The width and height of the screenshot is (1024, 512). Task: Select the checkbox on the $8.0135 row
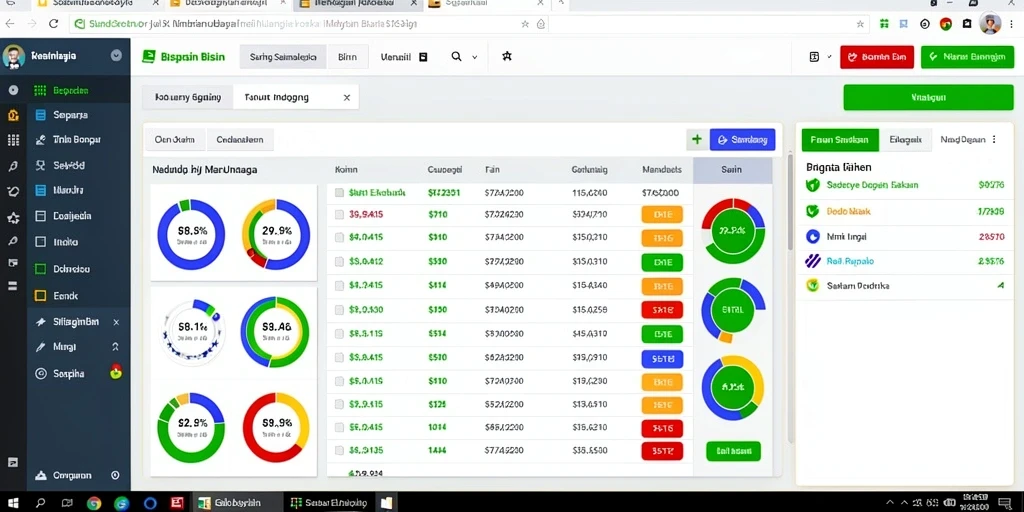coord(340,451)
